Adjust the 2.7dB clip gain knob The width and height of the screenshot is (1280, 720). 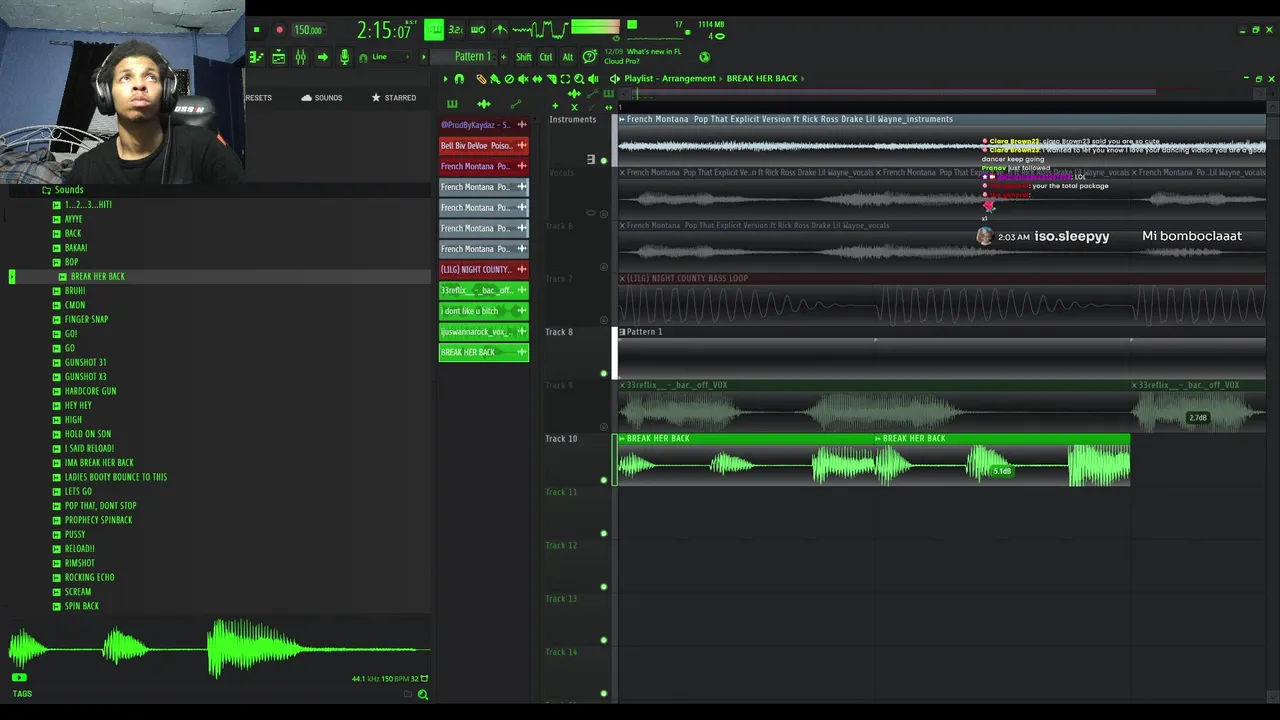[x=1197, y=418]
